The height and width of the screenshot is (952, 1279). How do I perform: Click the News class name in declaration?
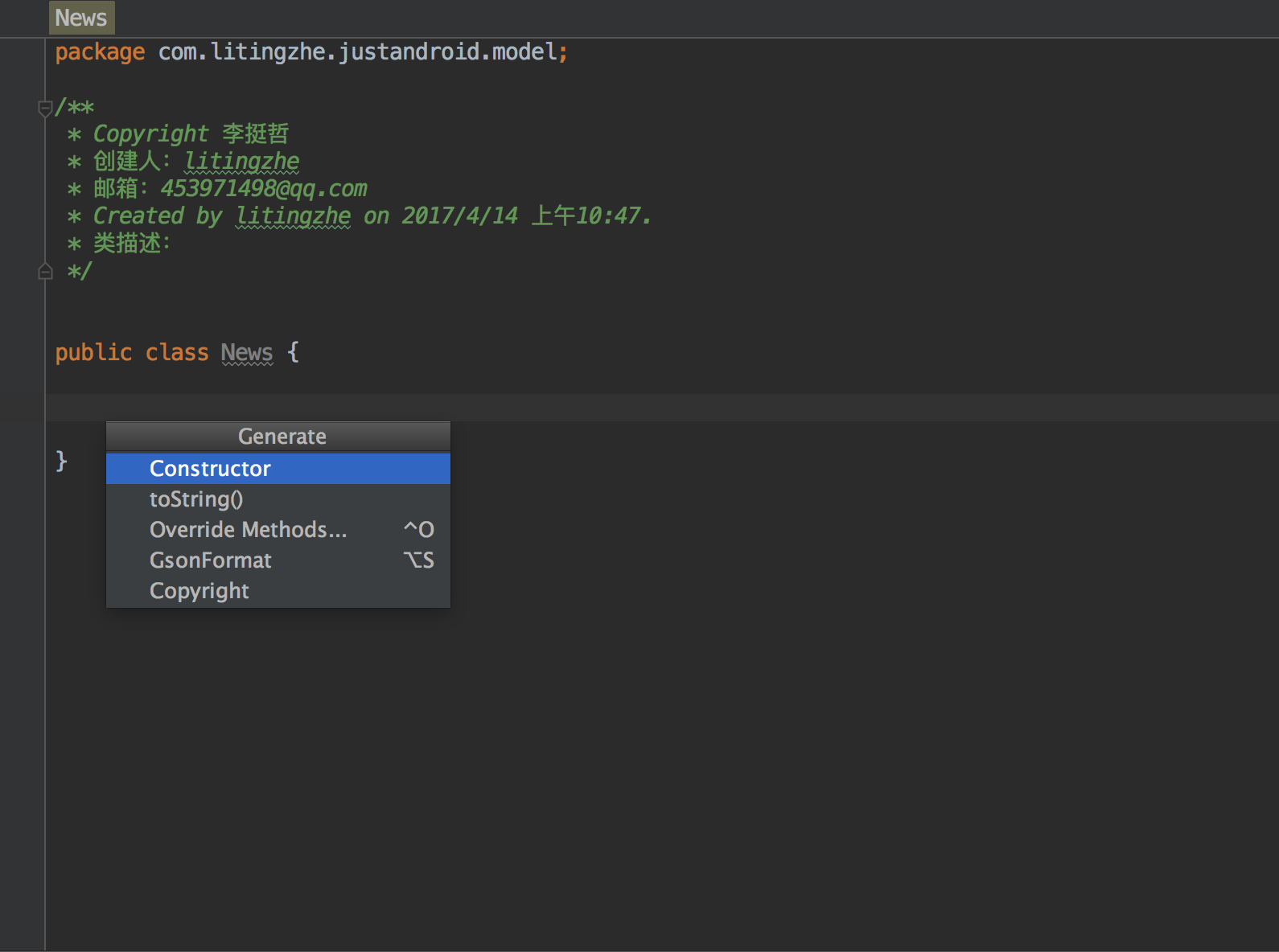tap(246, 353)
